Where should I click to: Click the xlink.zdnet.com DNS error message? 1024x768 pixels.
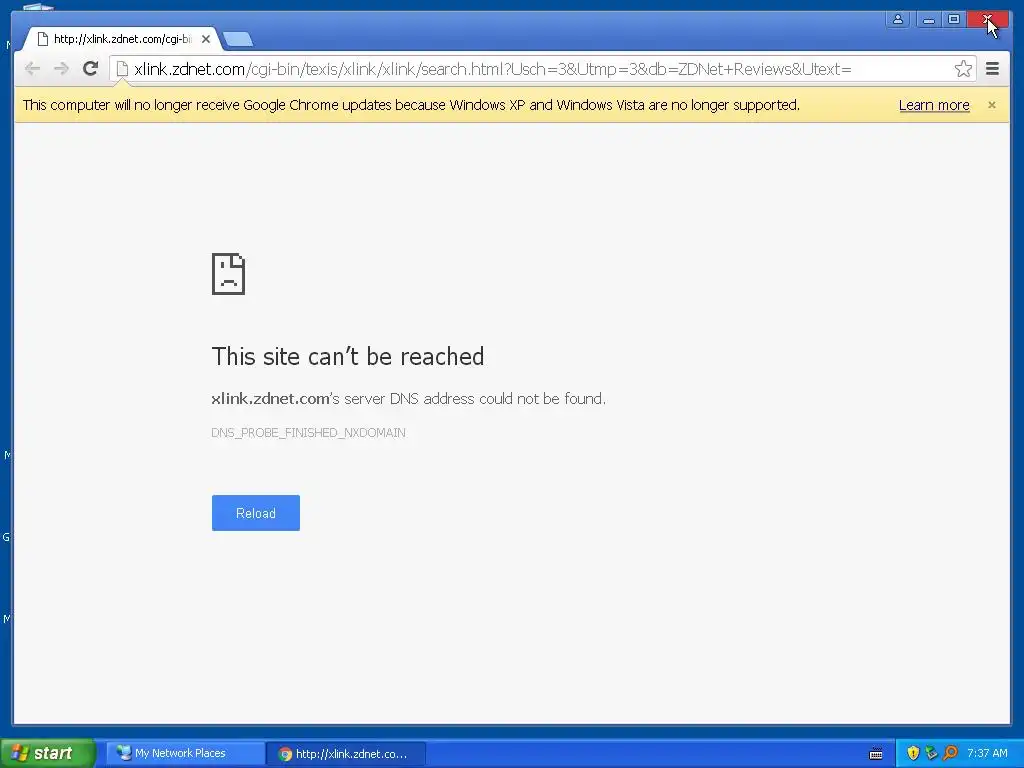click(408, 399)
